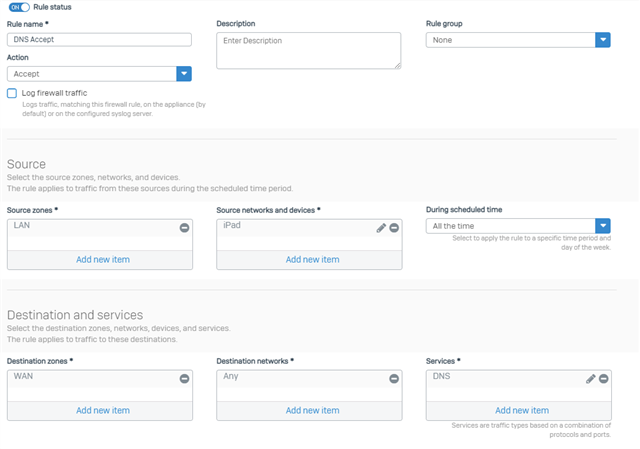The image size is (640, 449).
Task: Remove DNS from Services
Action: click(604, 379)
